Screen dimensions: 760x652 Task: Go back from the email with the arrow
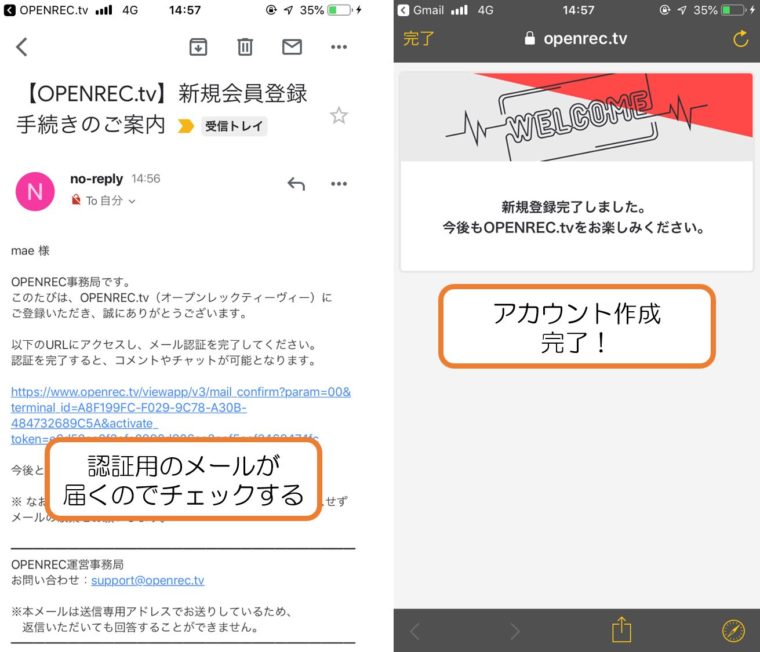(x=21, y=47)
